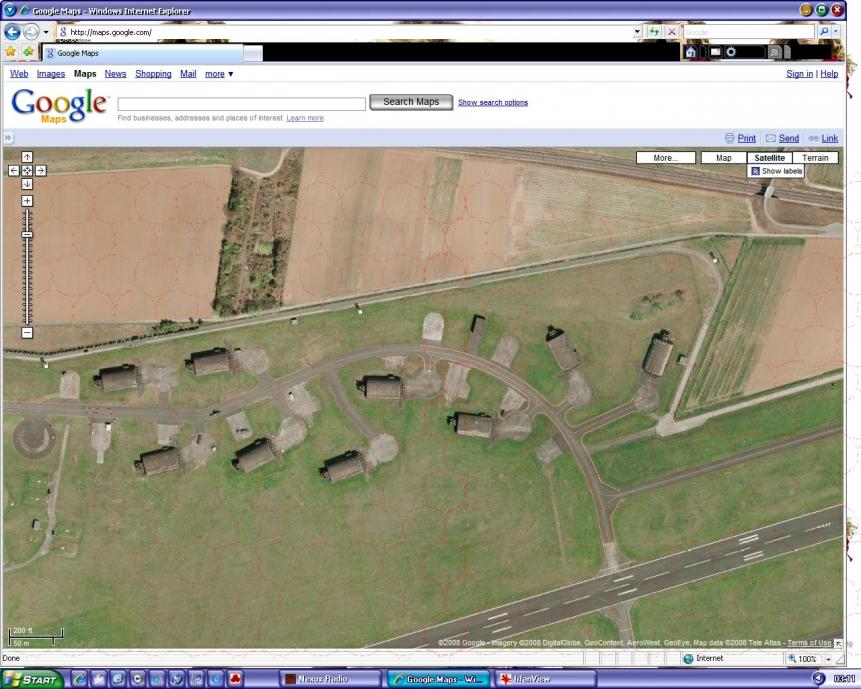Toggle the Show labels checkbox

756,171
